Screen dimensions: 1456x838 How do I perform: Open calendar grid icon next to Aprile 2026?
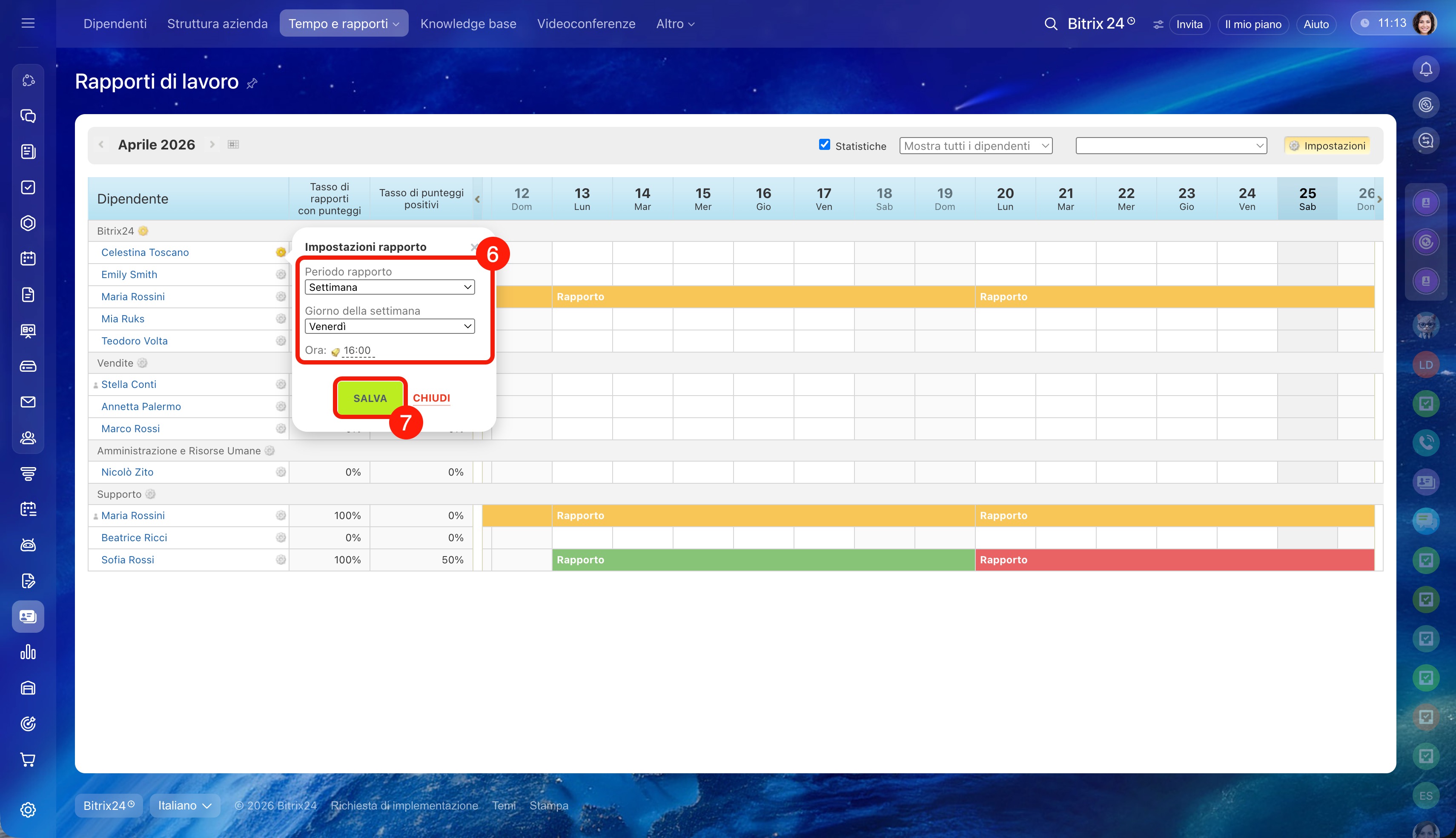(x=233, y=144)
